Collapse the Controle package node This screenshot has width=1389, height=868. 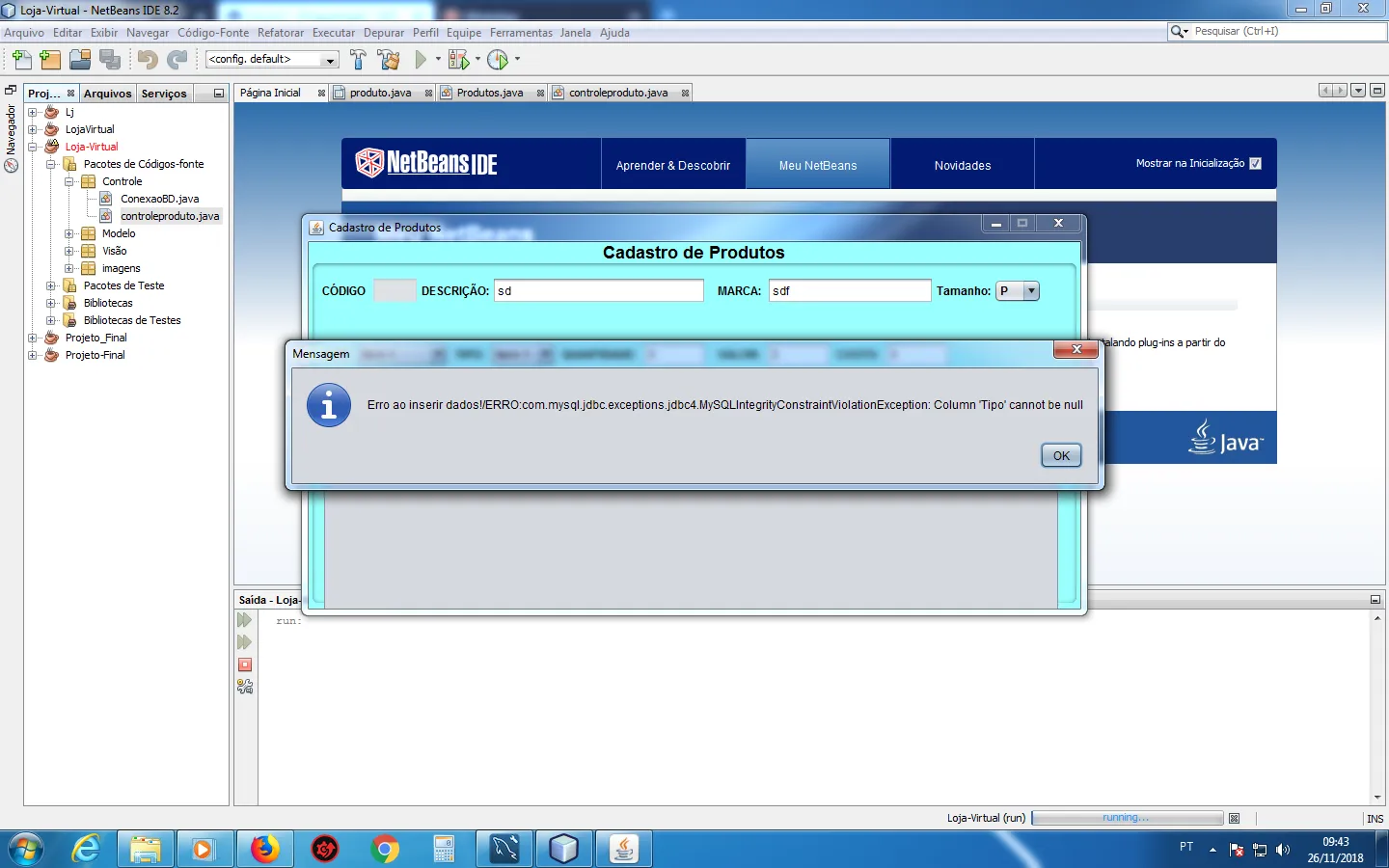(x=68, y=181)
